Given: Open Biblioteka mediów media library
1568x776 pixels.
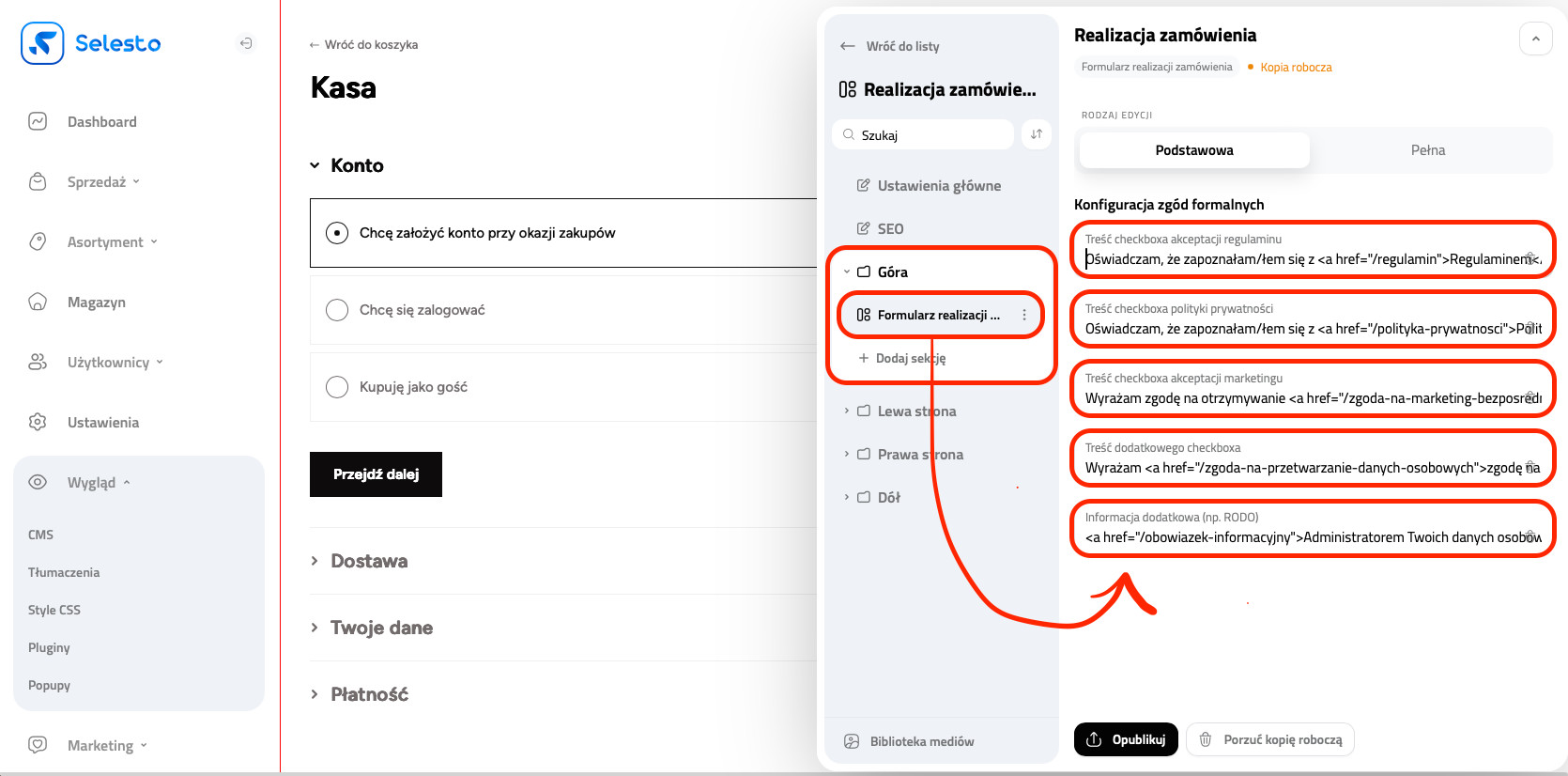Looking at the screenshot, I should point(921,741).
